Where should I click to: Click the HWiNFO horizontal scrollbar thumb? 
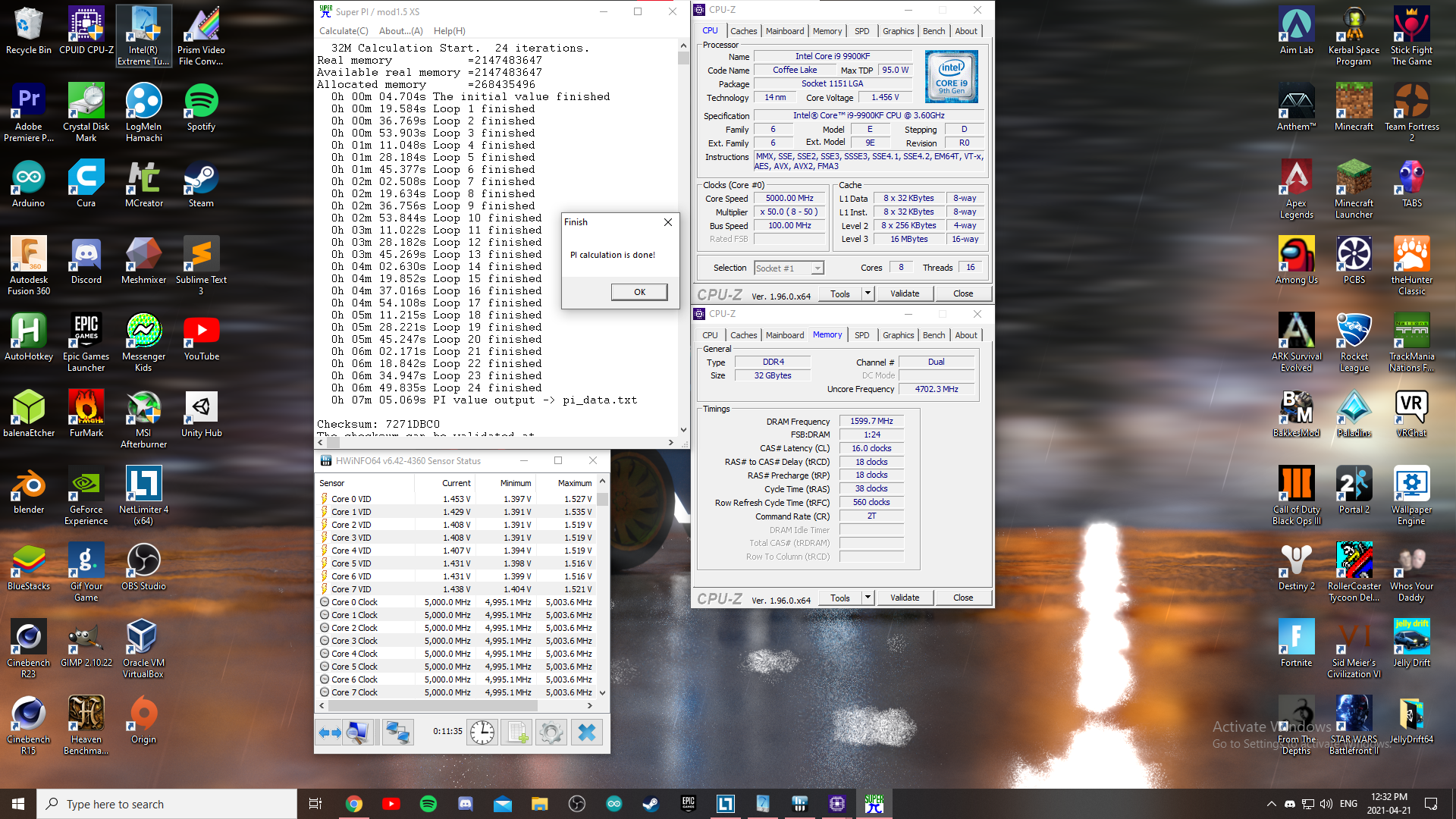click(432, 705)
